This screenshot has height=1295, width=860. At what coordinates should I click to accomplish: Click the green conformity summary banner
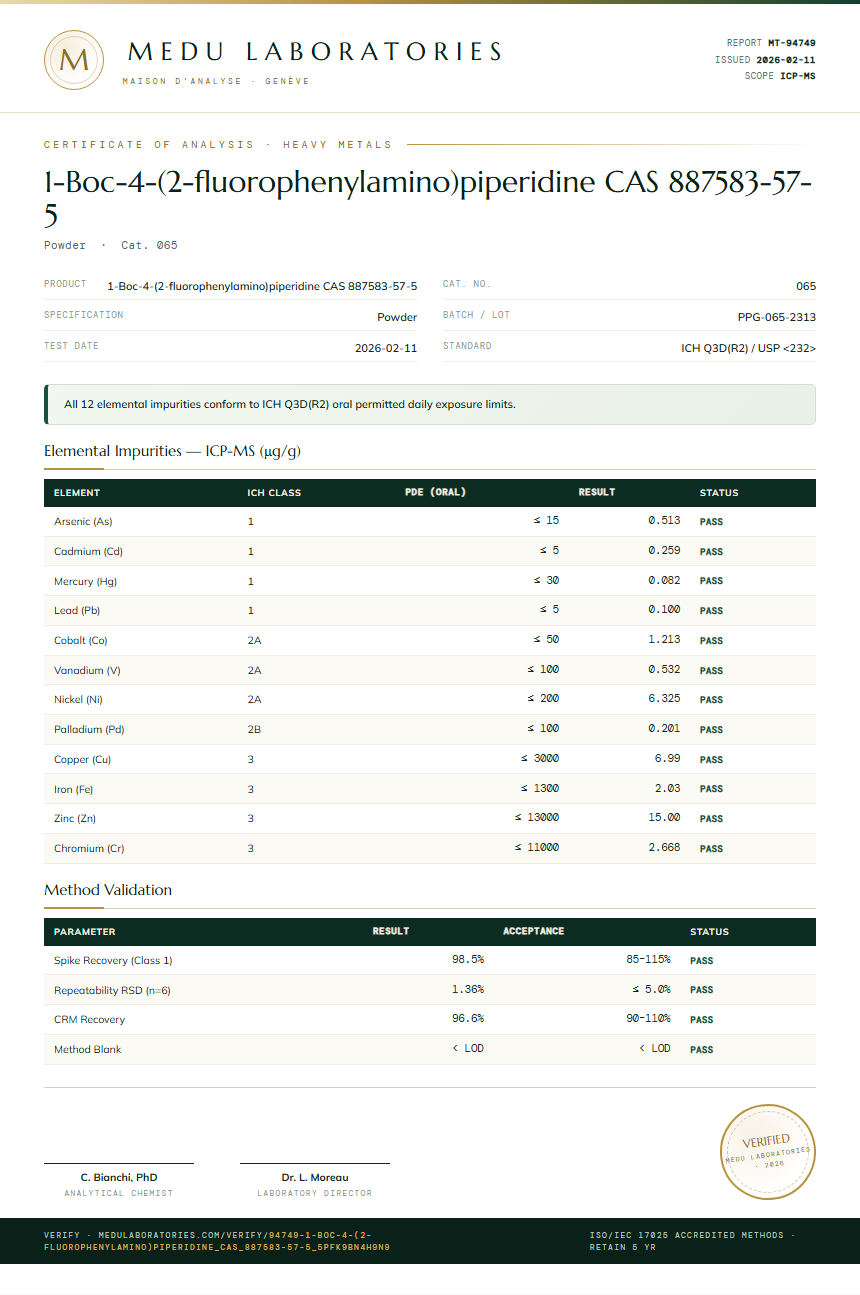(430, 405)
